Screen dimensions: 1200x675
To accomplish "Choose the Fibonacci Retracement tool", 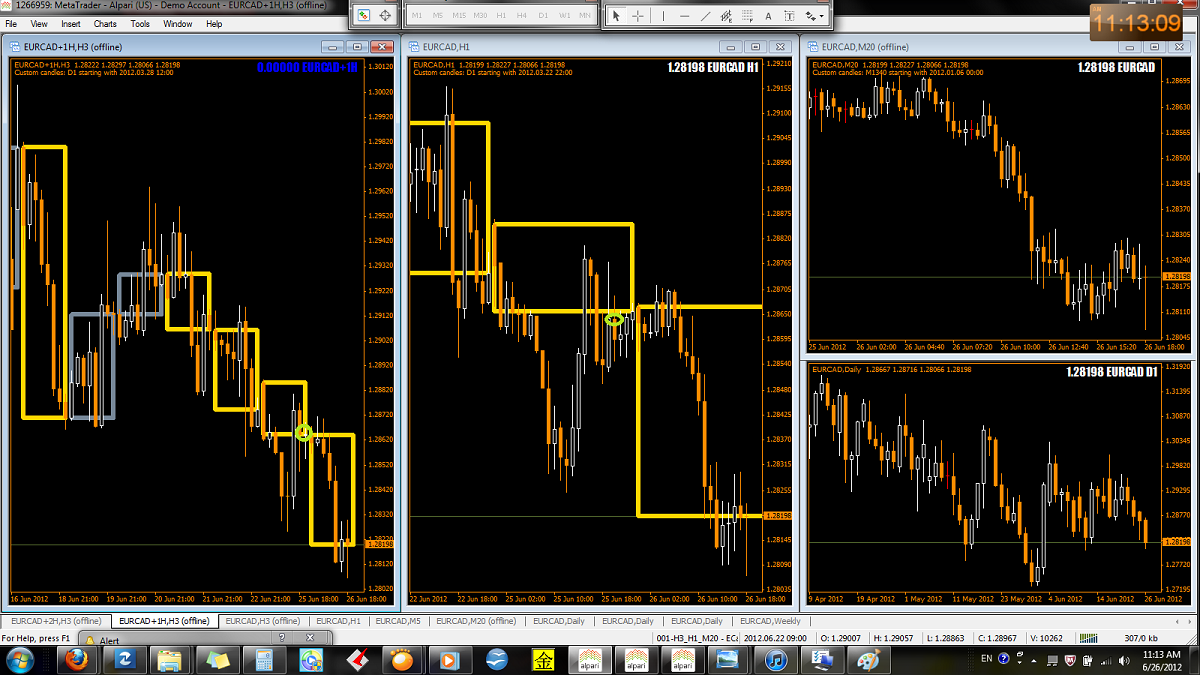I will [747, 16].
